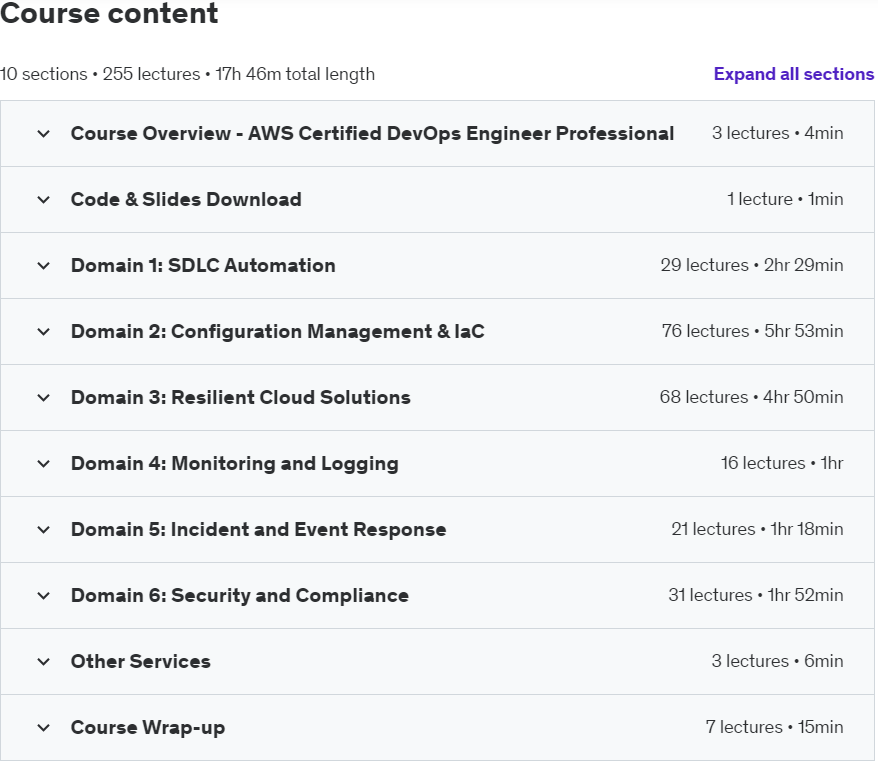Click the arrow icon beside Domain 1
The height and width of the screenshot is (762, 878).
pos(43,266)
